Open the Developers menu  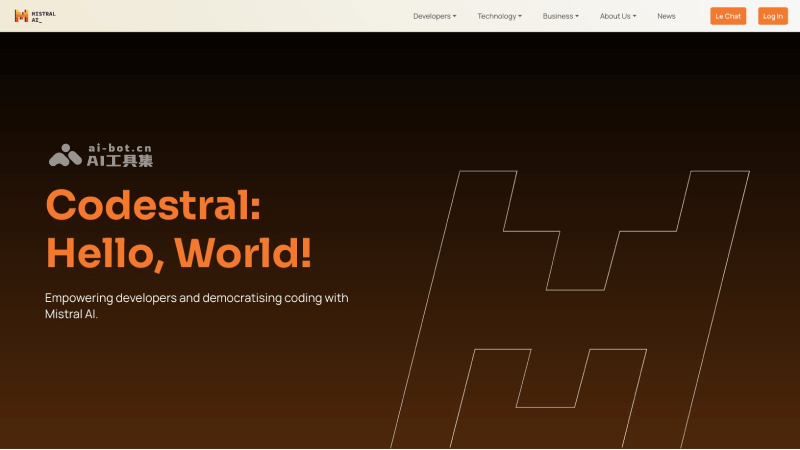pyautogui.click(x=432, y=16)
